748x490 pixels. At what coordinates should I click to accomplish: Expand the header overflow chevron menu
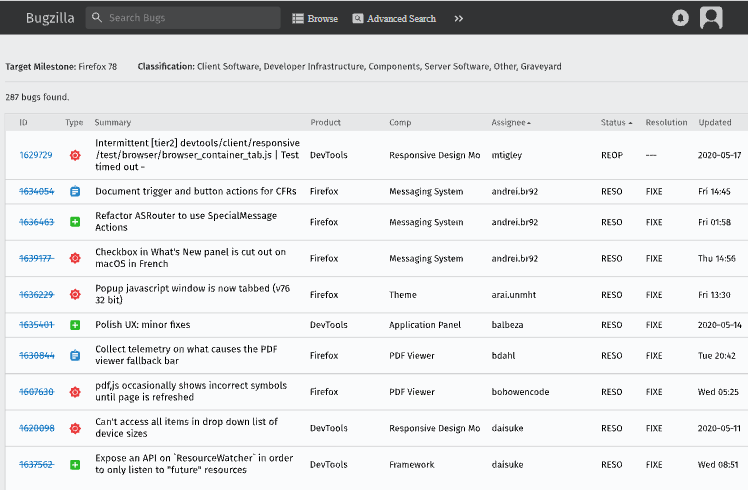[458, 19]
